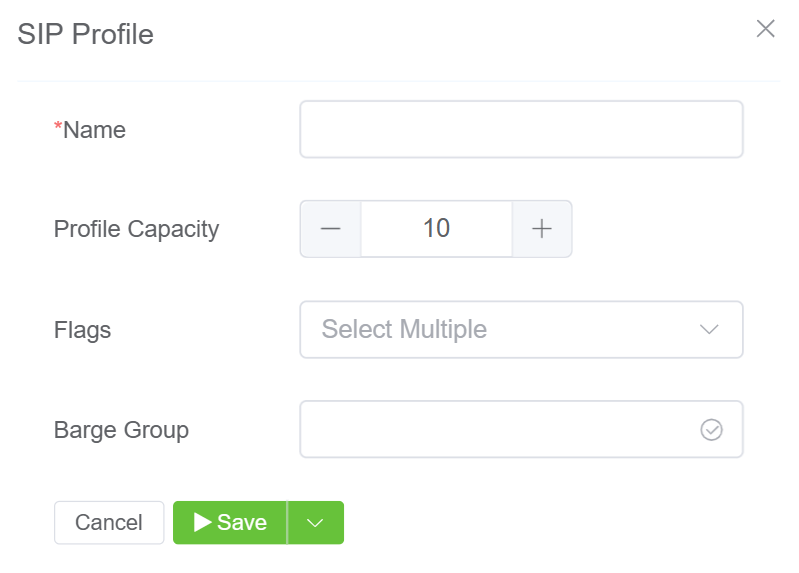This screenshot has height=573, width=799.
Task: Click the Barge Group label
Action: click(121, 429)
